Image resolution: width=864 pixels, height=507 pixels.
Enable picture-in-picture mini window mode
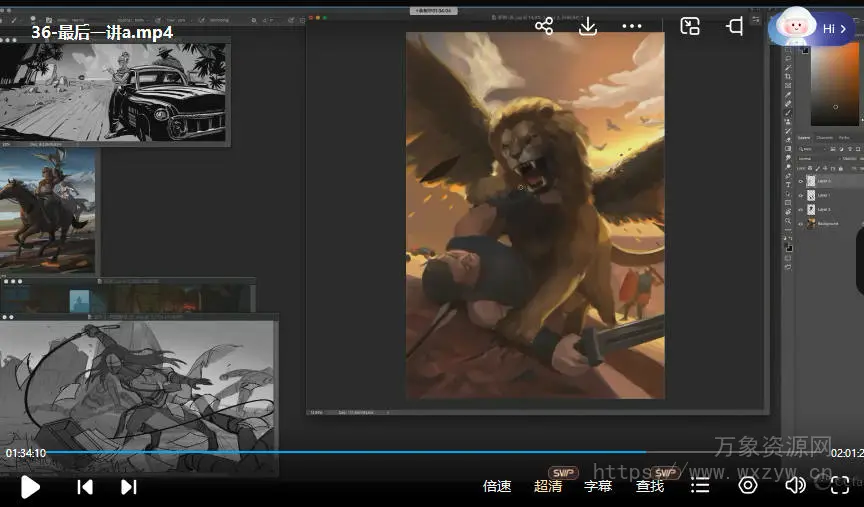click(690, 27)
